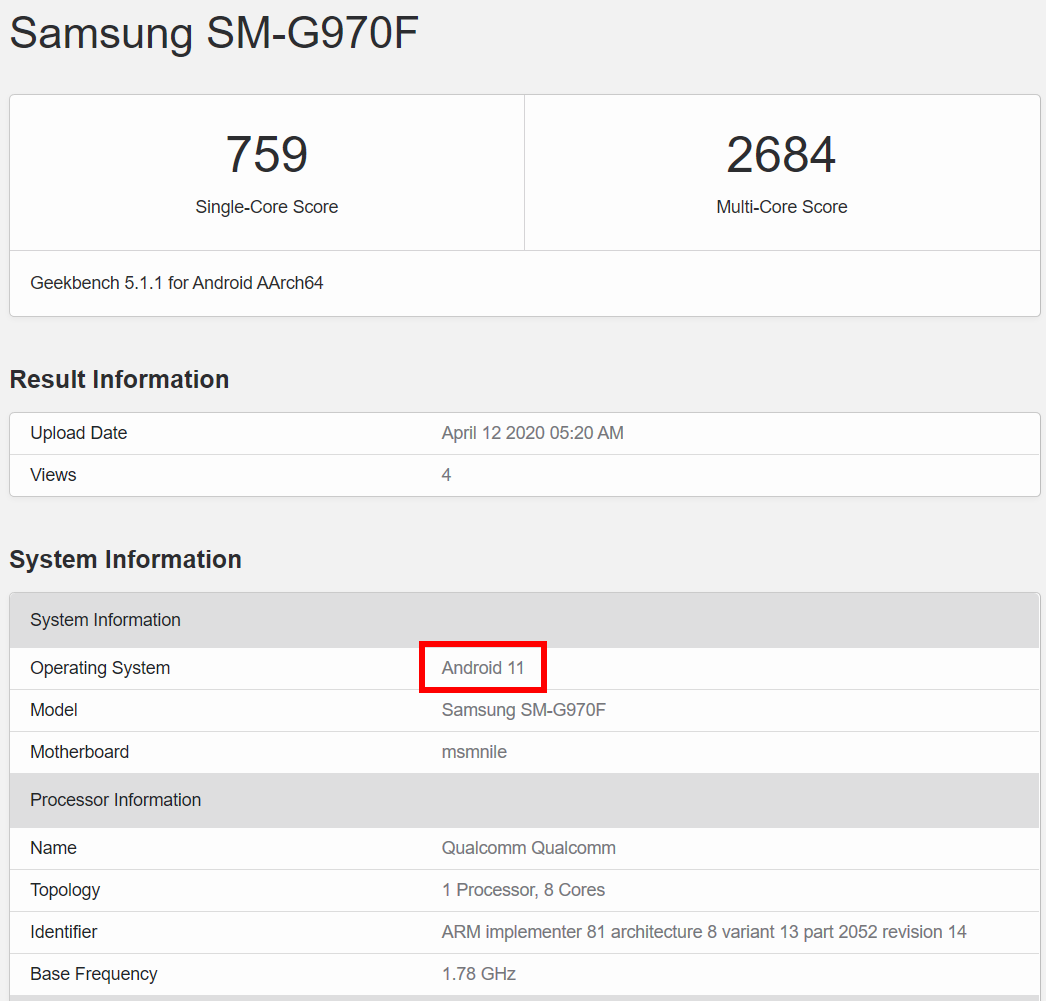Click the upload date April 12 2020 value

(x=532, y=433)
